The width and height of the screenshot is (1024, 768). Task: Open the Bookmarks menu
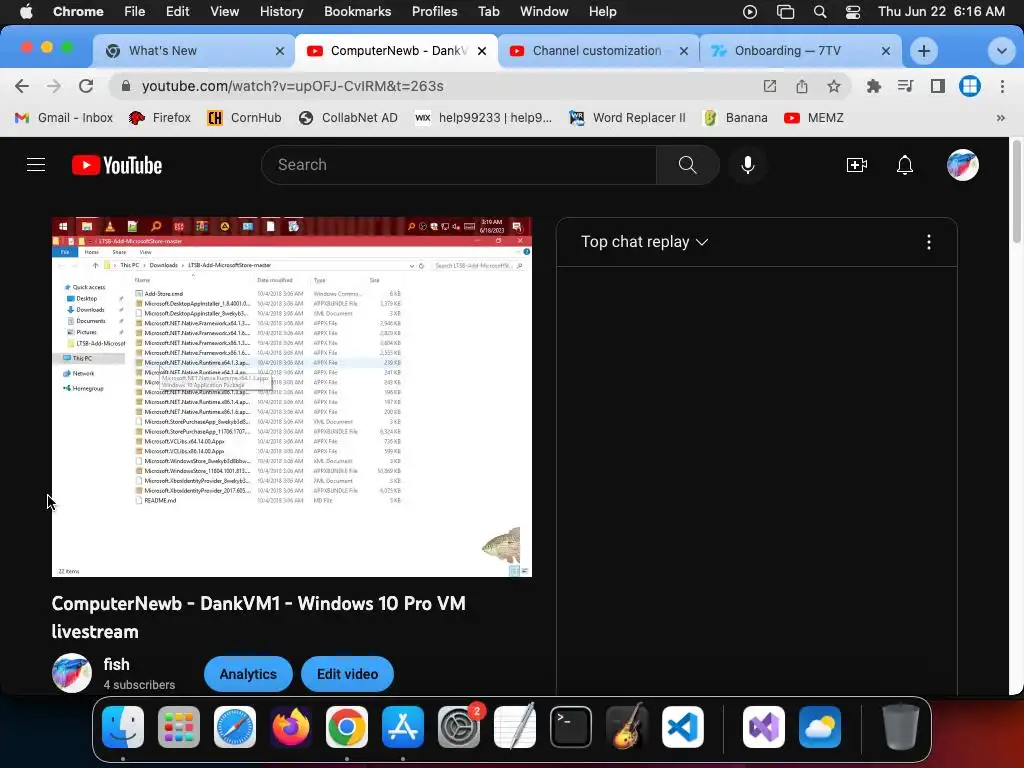click(x=357, y=12)
